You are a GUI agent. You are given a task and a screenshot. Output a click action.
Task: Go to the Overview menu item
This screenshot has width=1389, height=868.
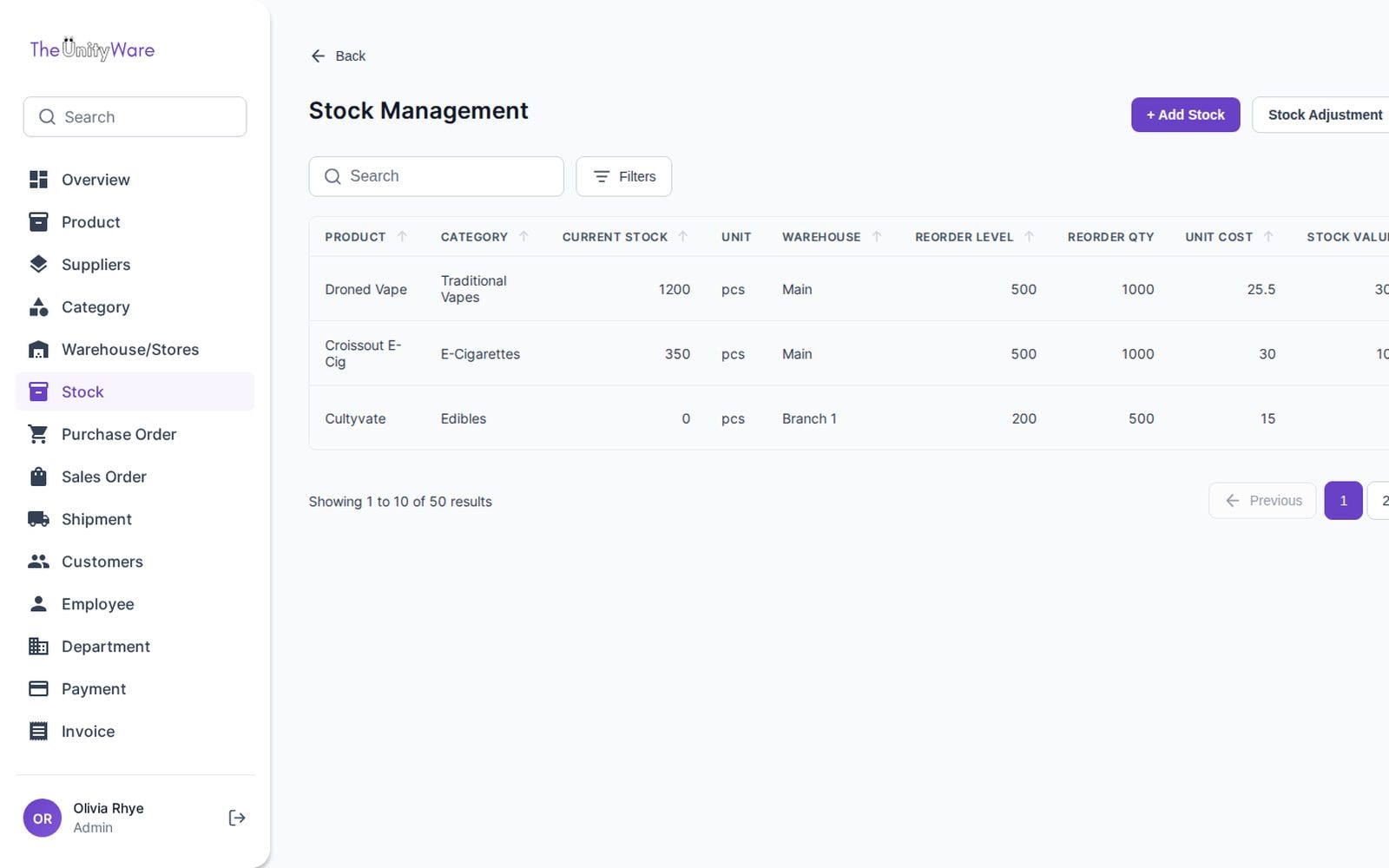(x=135, y=180)
